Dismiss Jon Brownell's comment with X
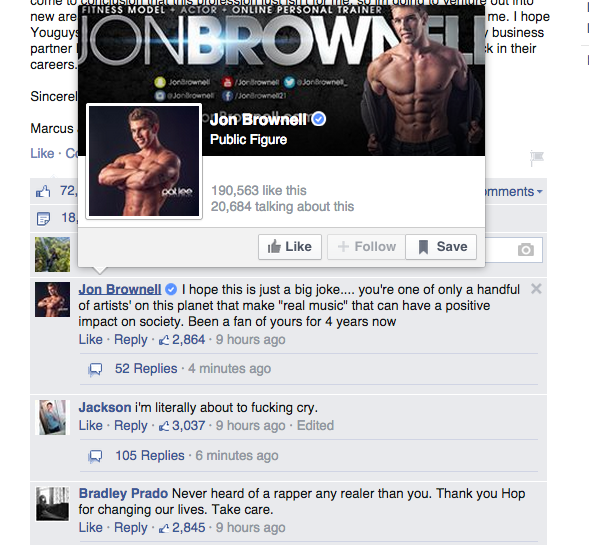The width and height of the screenshot is (589, 545). (536, 289)
